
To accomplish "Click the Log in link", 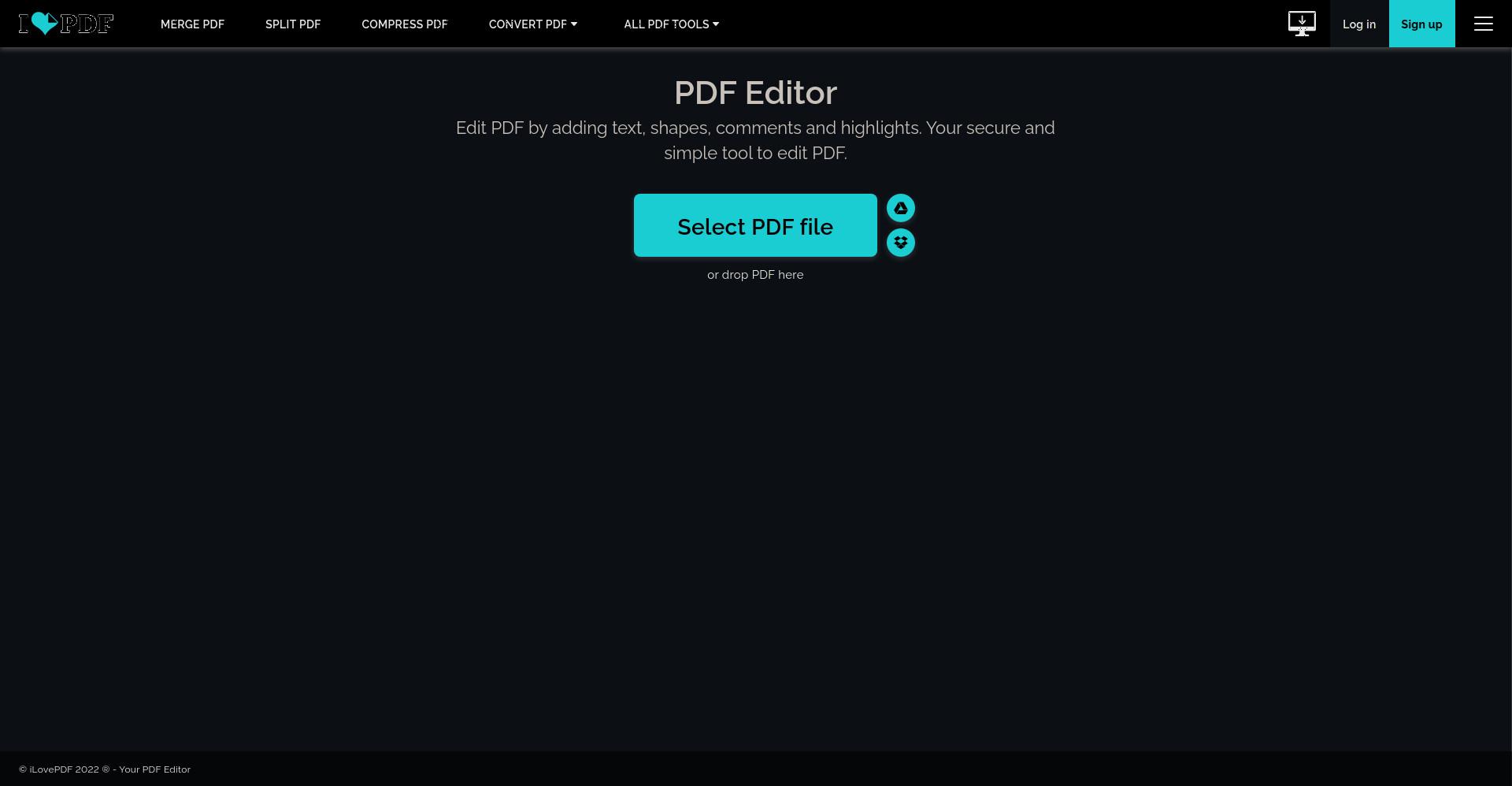I will coord(1359,24).
